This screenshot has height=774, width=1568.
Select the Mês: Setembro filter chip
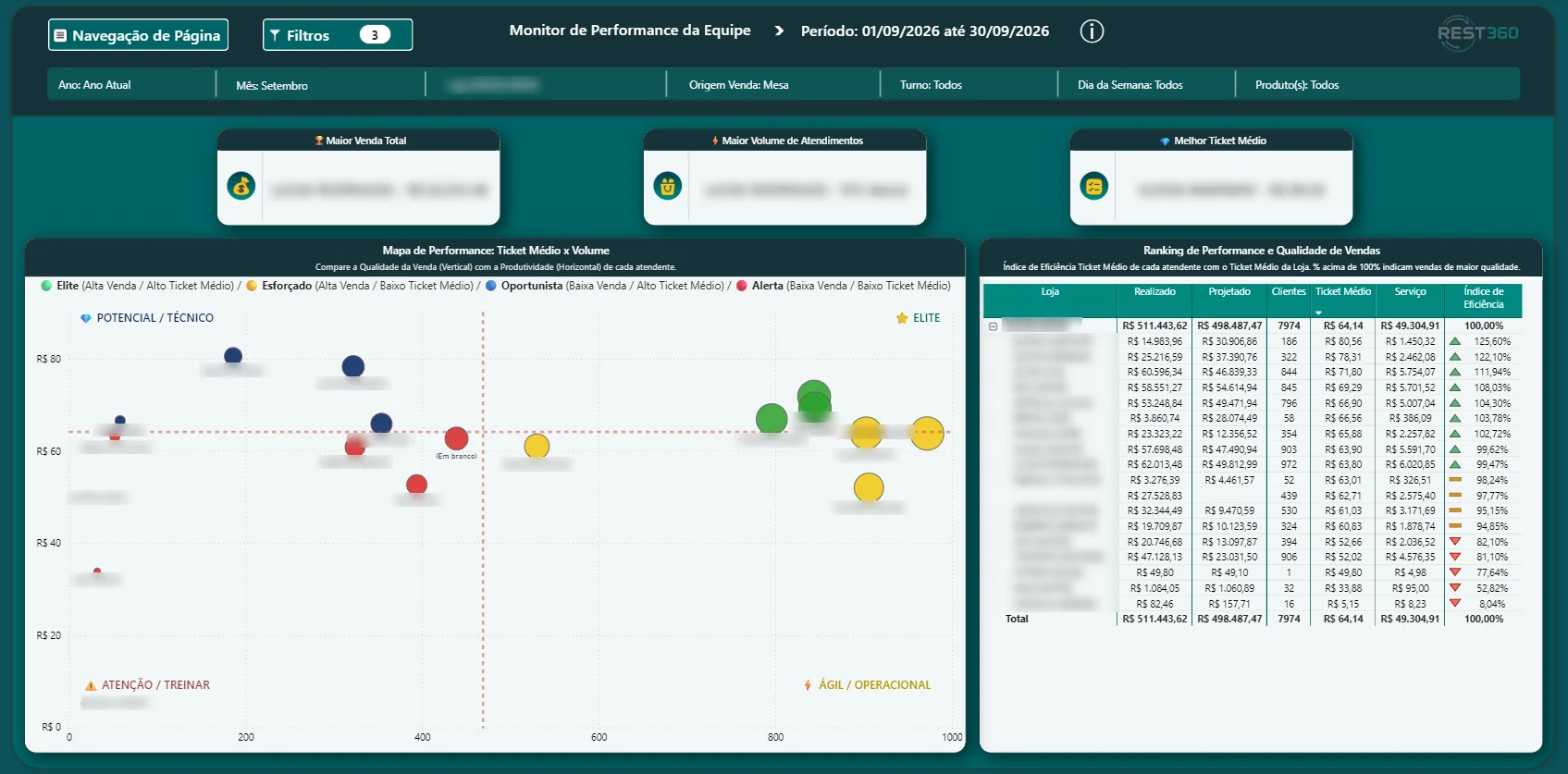pos(320,85)
